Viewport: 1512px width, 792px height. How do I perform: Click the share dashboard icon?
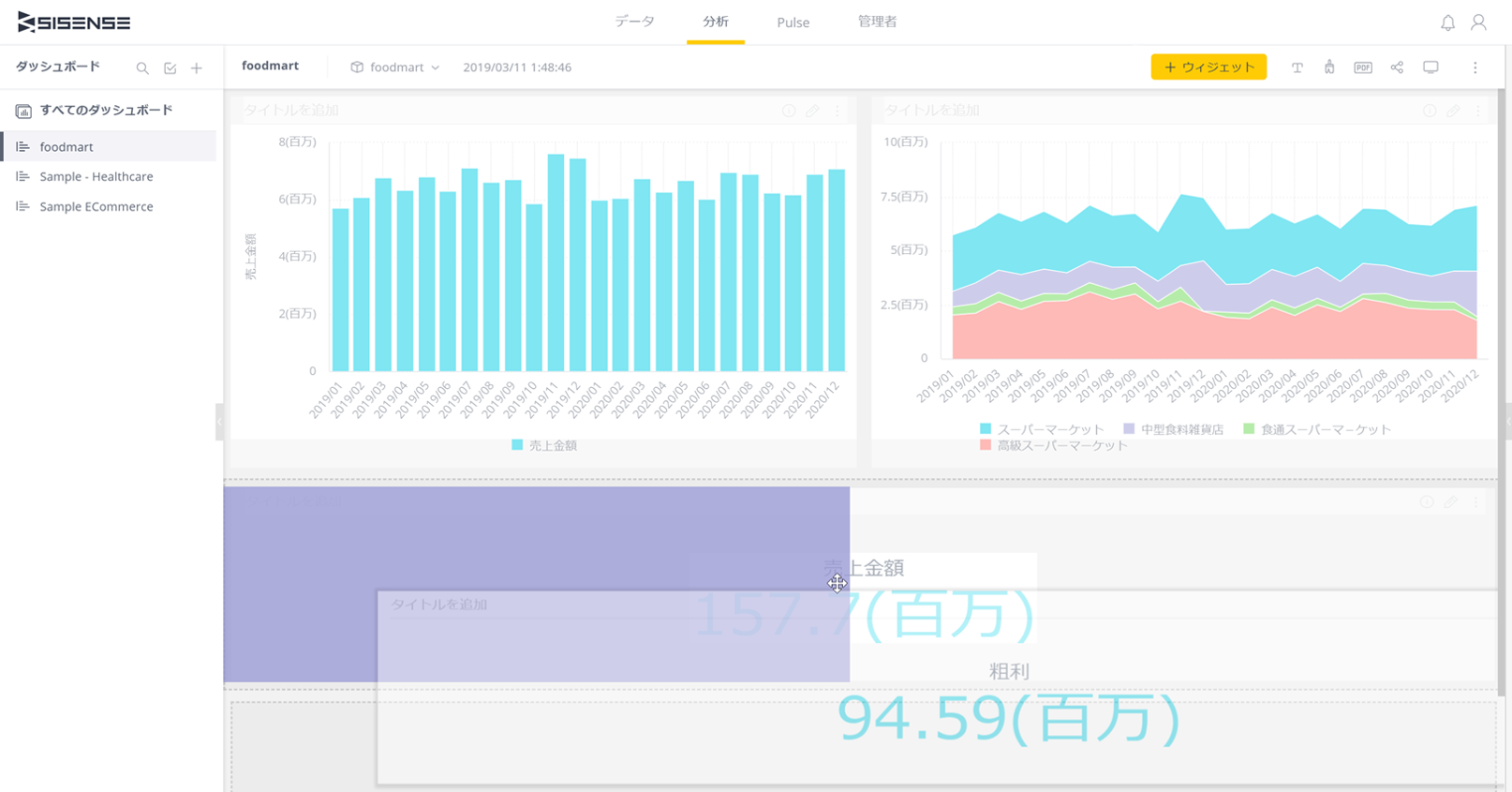pos(1397,67)
